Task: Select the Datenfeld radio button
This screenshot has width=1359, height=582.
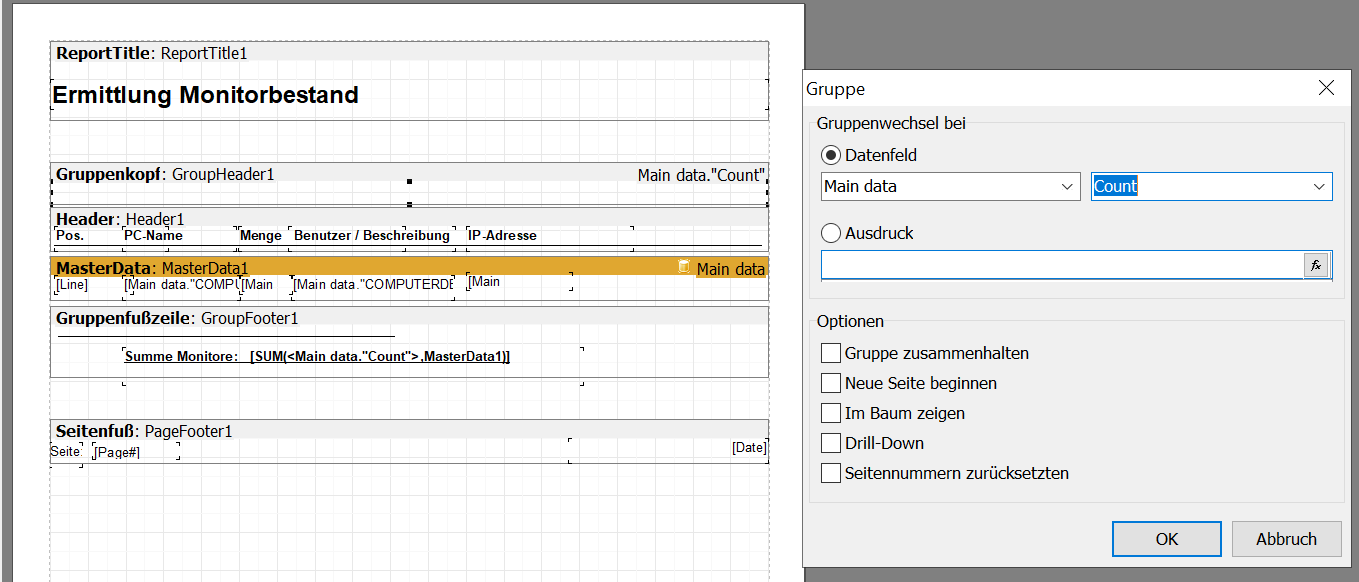Action: pyautogui.click(x=831, y=155)
